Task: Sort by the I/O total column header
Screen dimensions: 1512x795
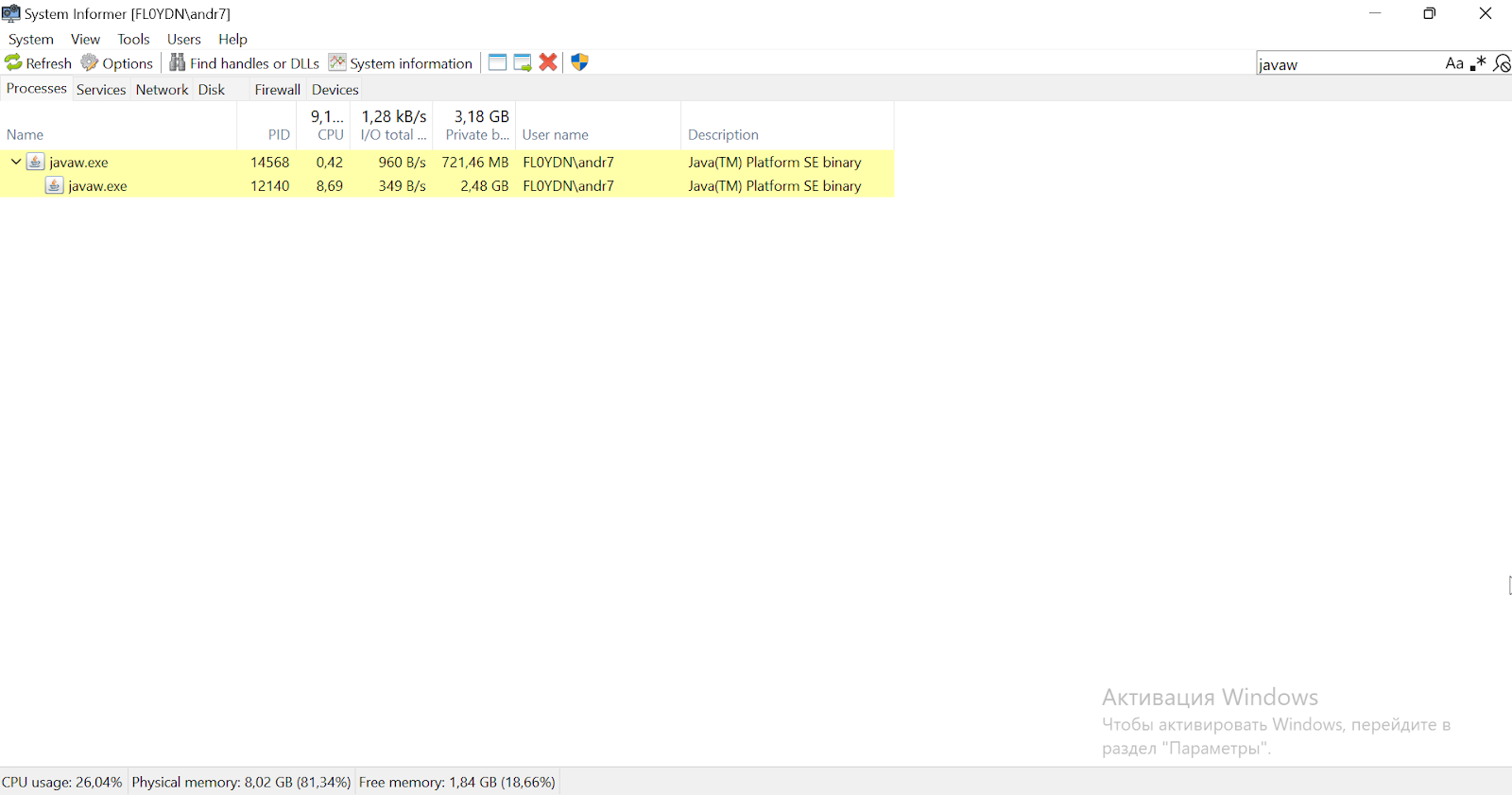Action: pyautogui.click(x=392, y=126)
